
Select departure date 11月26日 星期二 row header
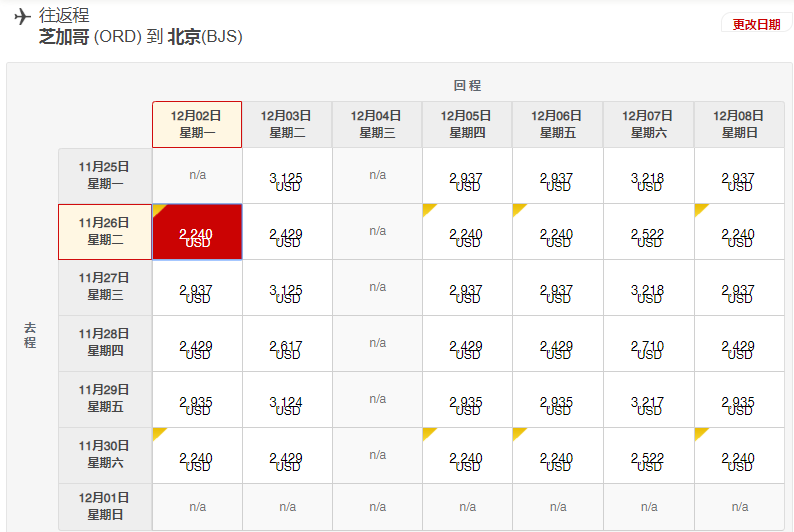(105, 232)
